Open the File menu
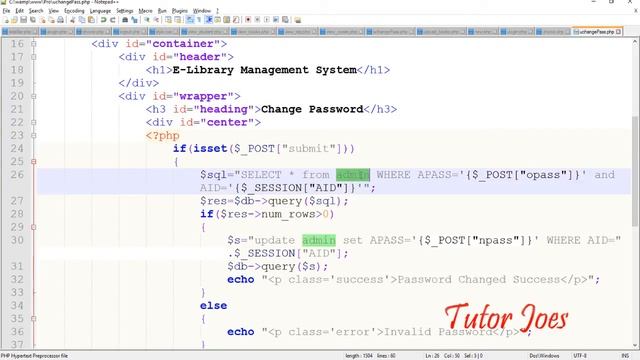 point(6,11)
